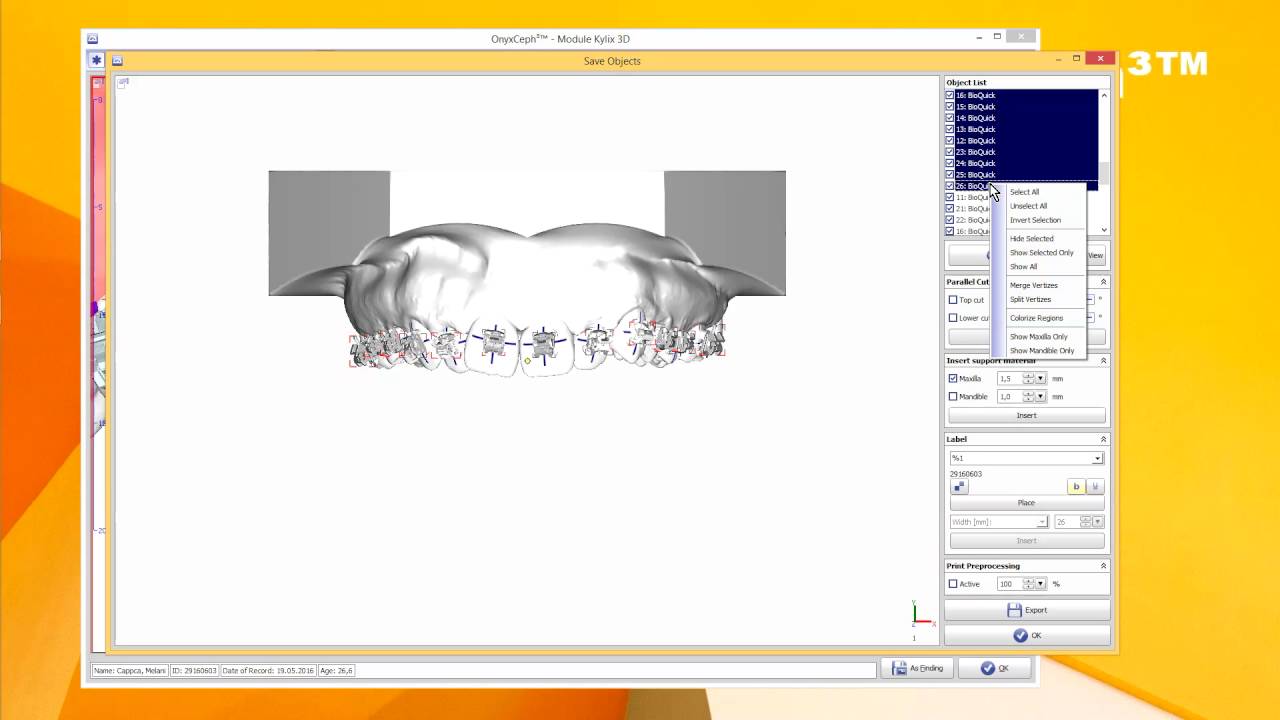Enable Print Preprocessing Active checkbox
The width and height of the screenshot is (1280, 720).
point(953,584)
